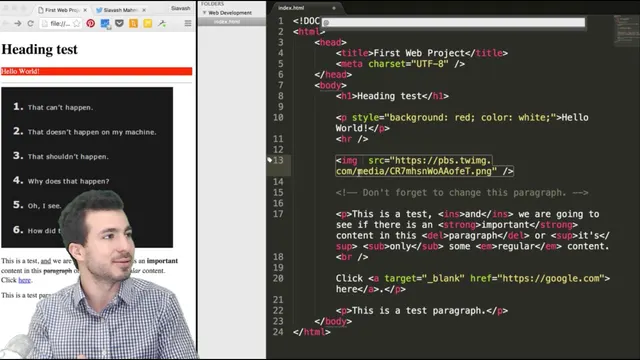
Task: Click the comment text on line 15
Action: click(462, 193)
